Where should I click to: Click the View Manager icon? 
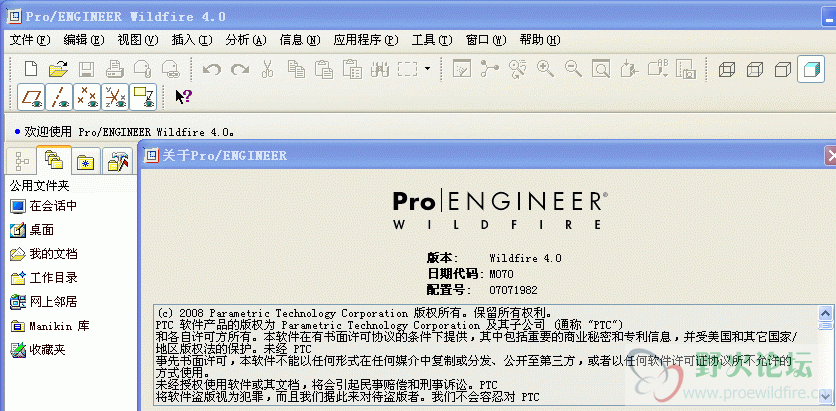coord(685,69)
